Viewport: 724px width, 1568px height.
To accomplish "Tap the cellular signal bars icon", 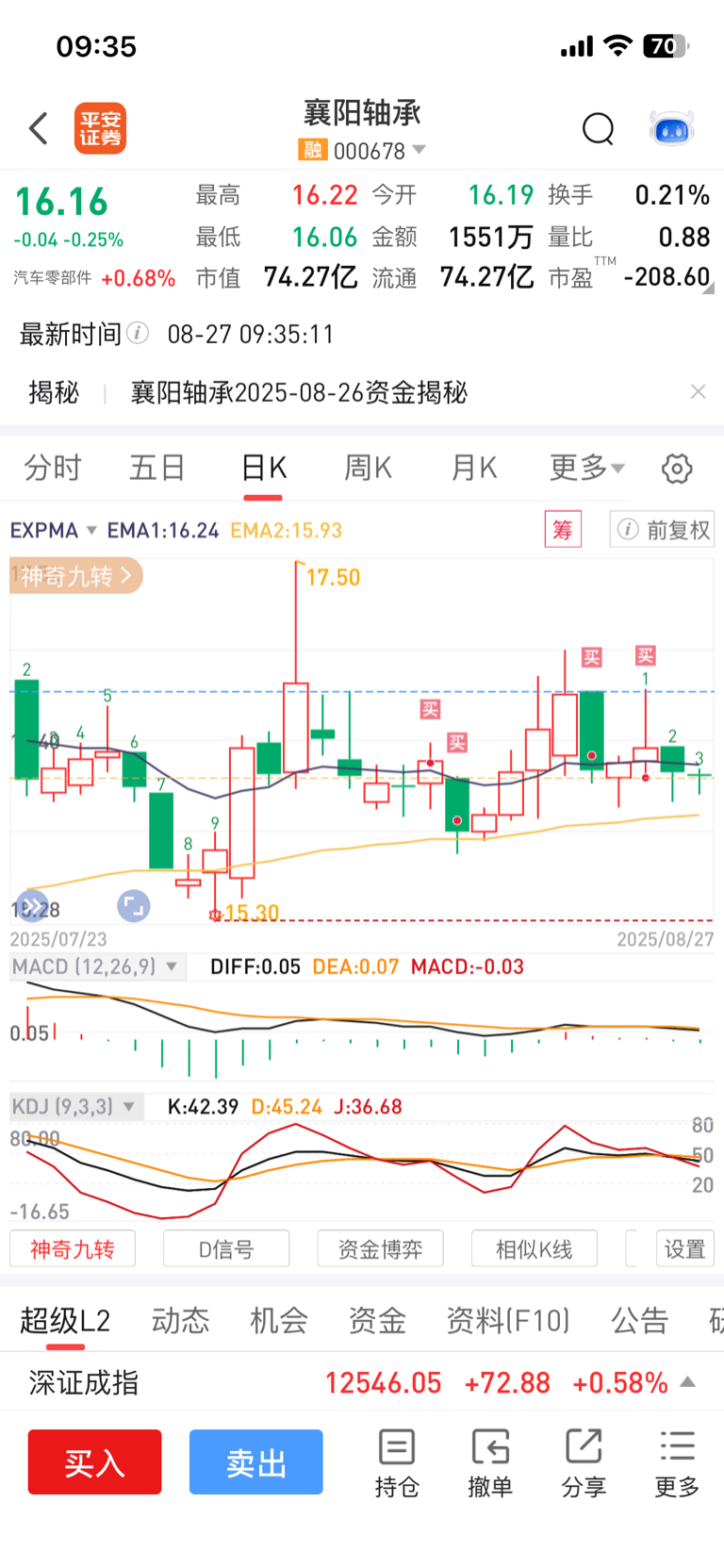I will pyautogui.click(x=577, y=46).
